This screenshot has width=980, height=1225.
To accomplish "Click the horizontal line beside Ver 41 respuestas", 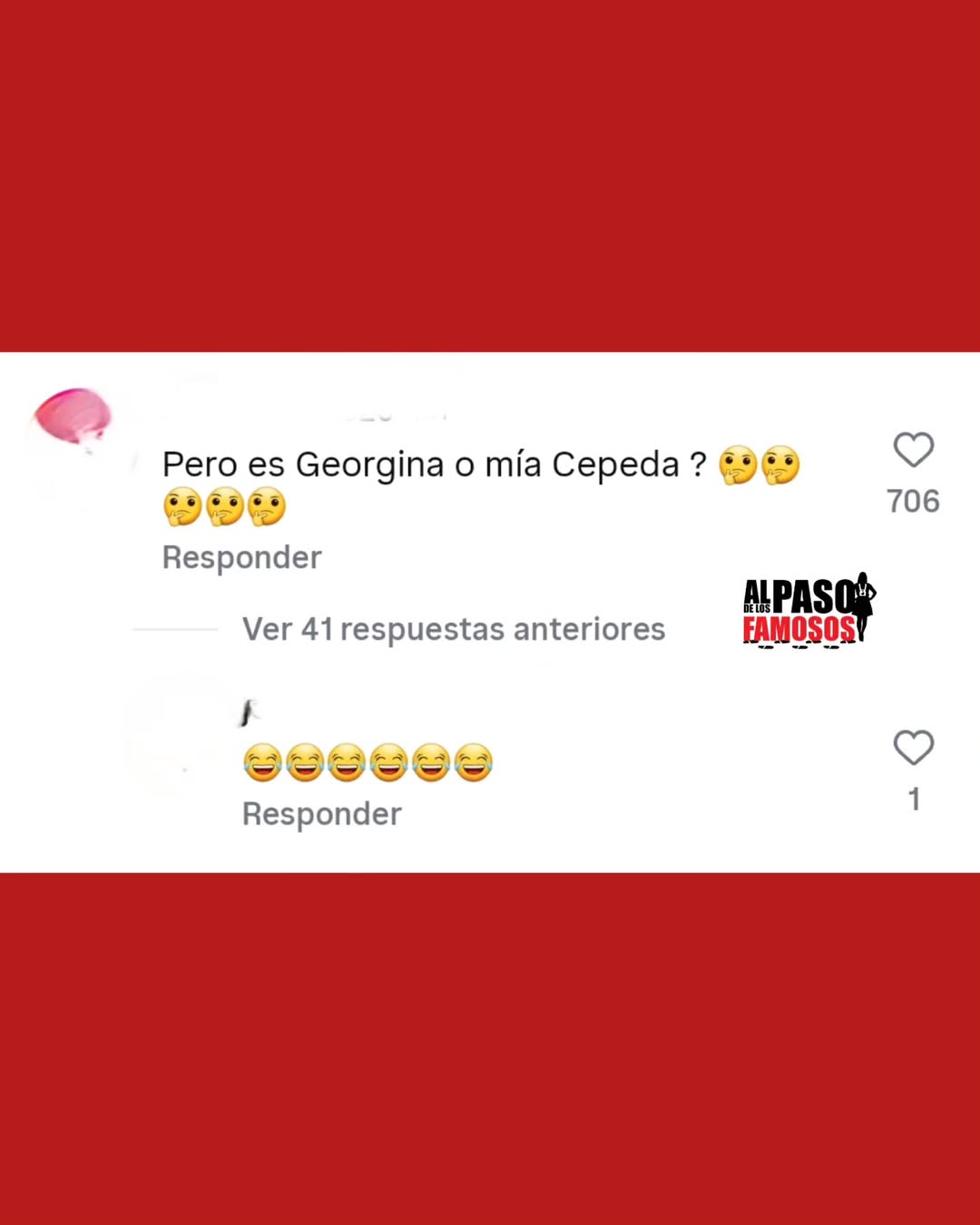I will (x=175, y=629).
